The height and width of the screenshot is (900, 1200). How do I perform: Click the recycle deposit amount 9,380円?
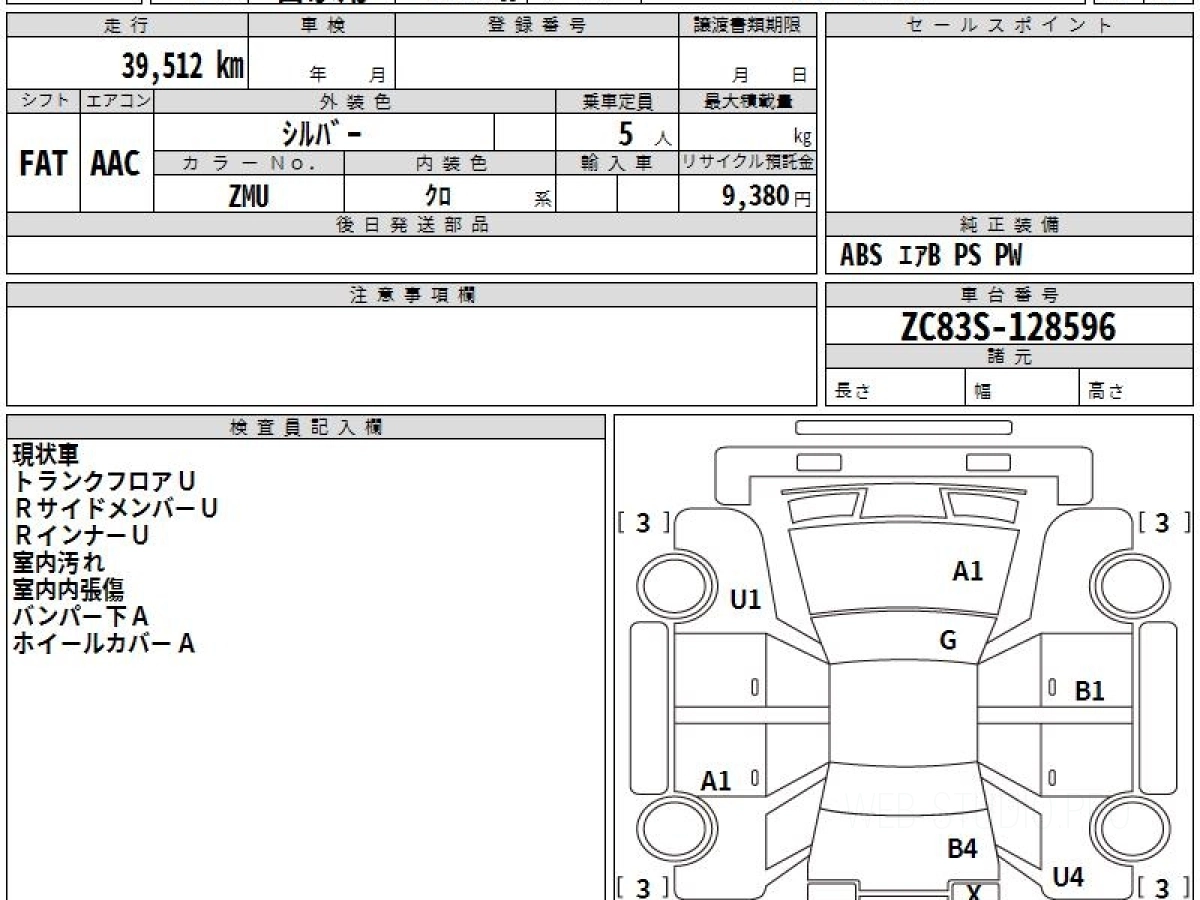click(x=767, y=196)
